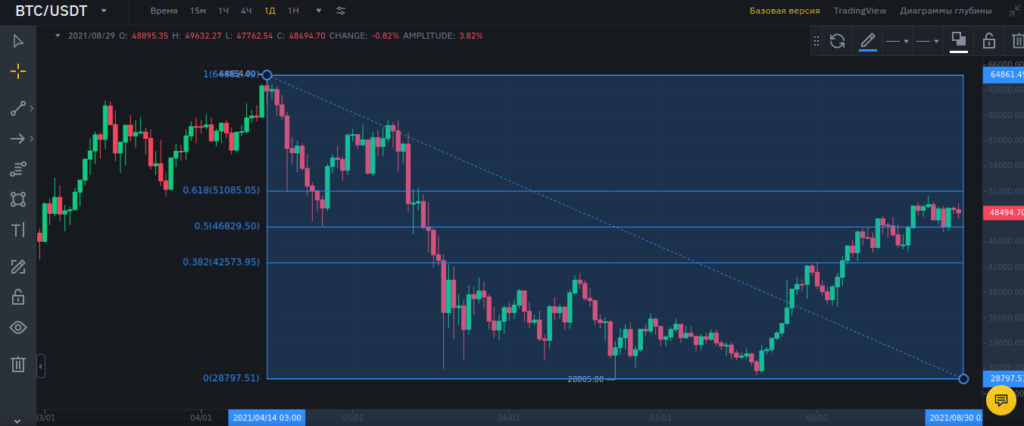Expand more time intervals dropdown

(318, 11)
